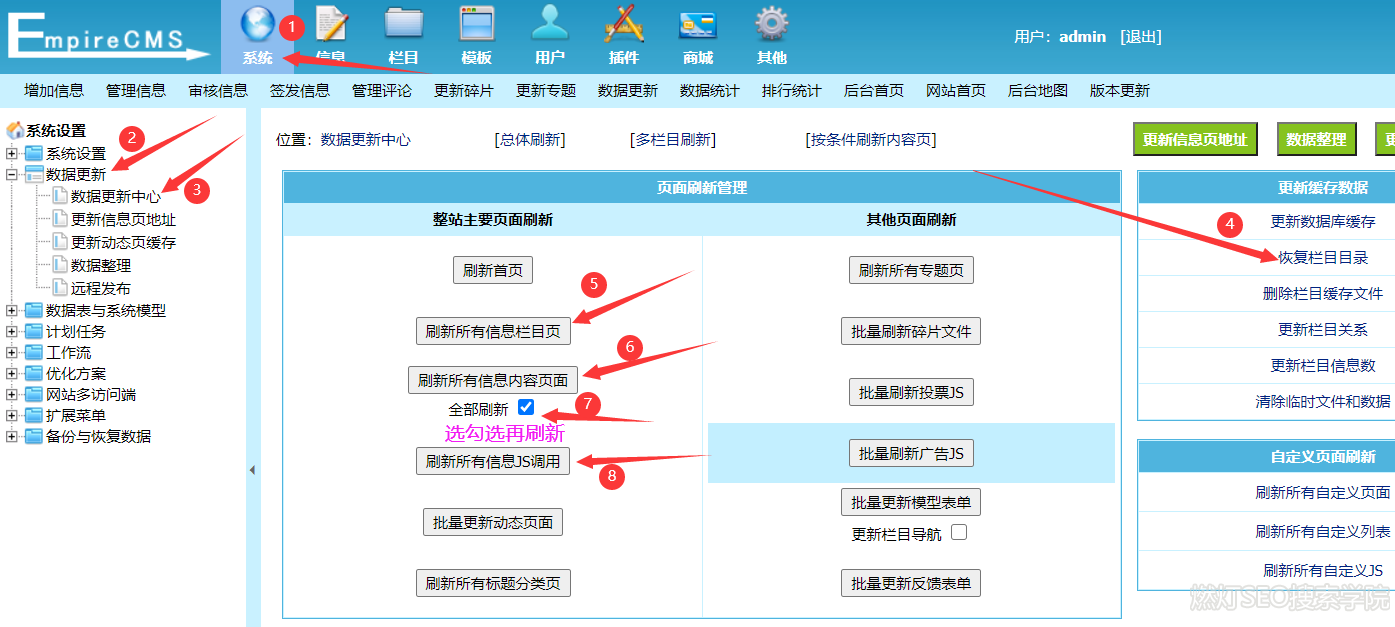Click the [退出] logout link

pos(1141,37)
